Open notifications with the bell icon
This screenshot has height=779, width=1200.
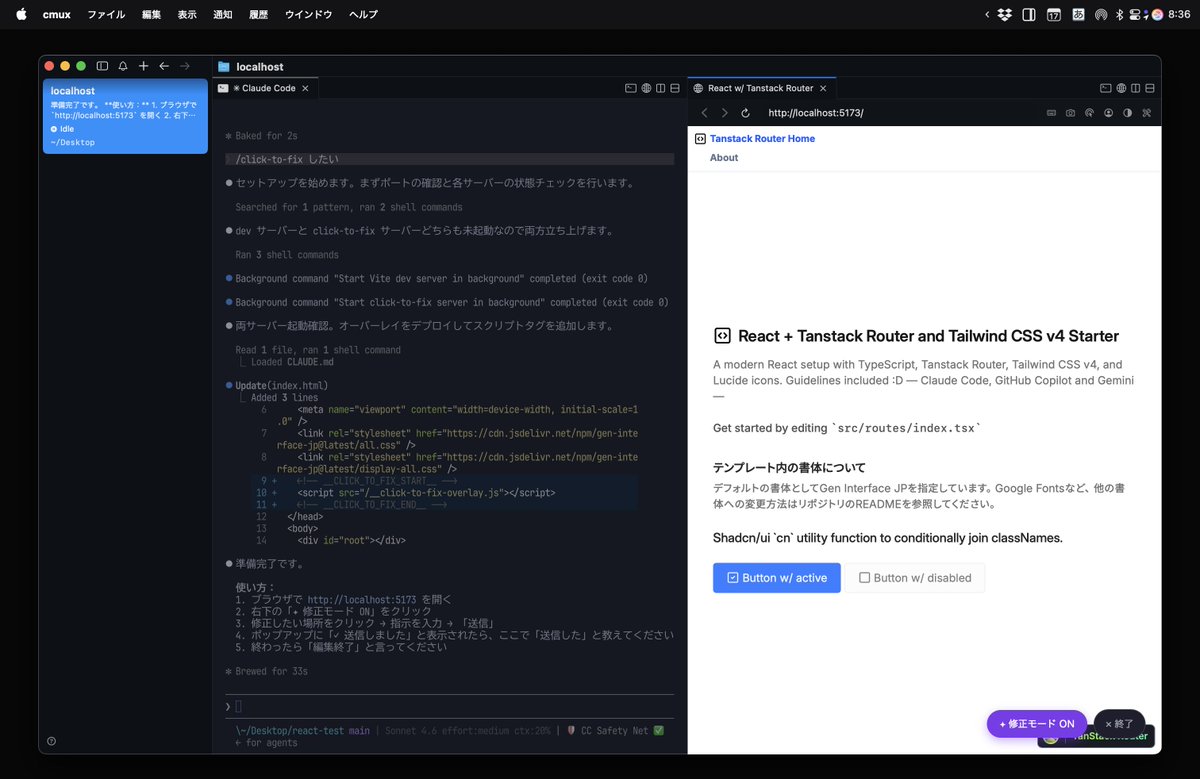click(123, 66)
